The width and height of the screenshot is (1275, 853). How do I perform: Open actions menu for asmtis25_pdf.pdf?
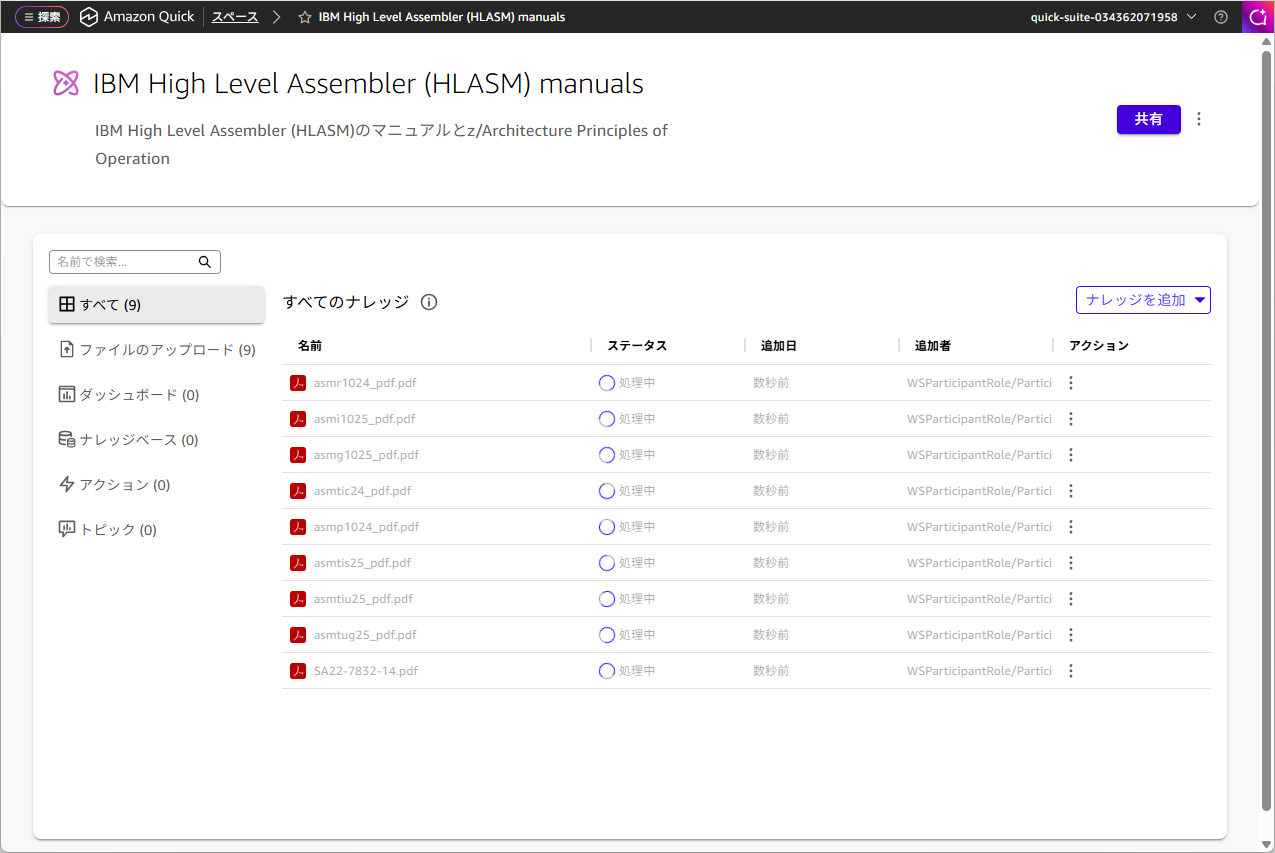coord(1071,563)
